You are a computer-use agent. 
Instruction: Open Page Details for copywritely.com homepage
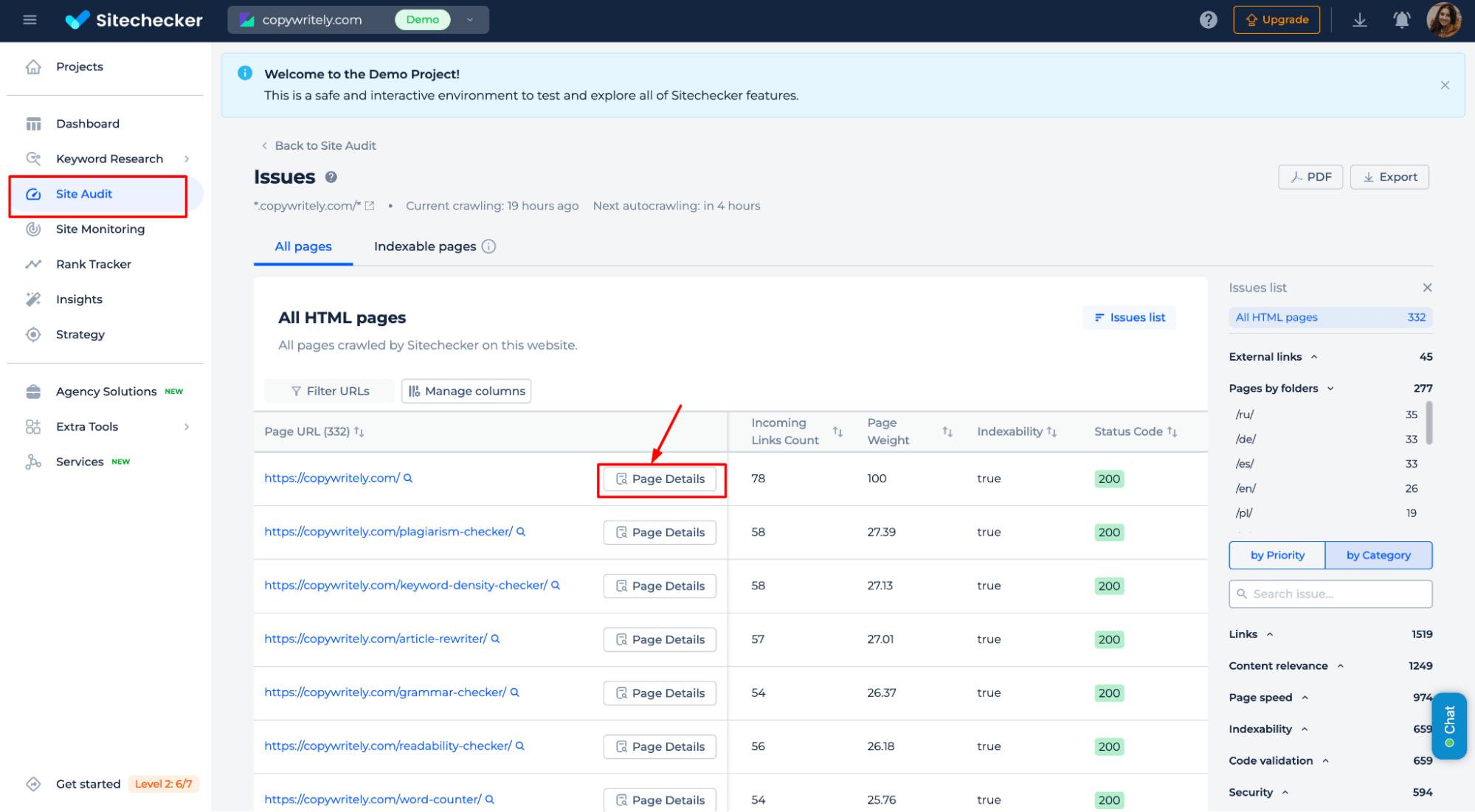[660, 479]
